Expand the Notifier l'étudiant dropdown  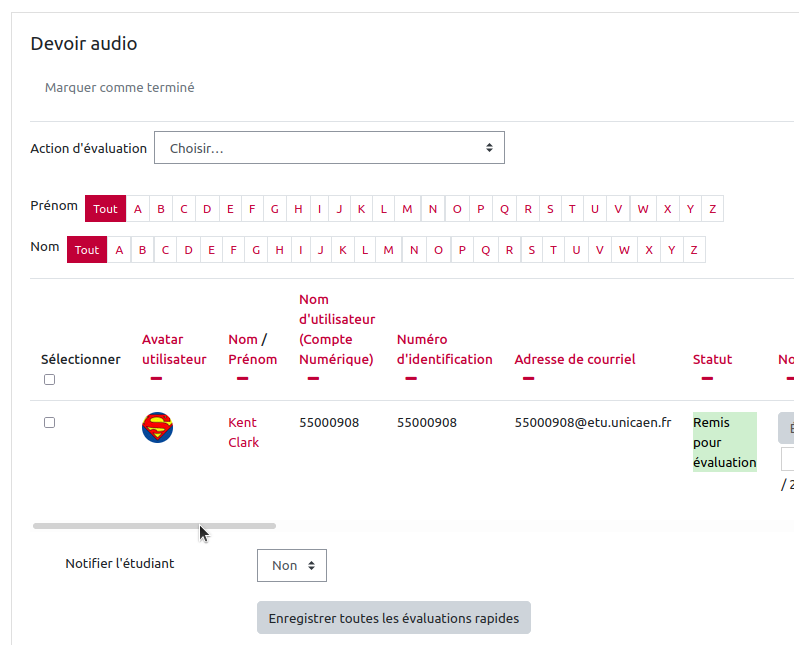pos(291,565)
